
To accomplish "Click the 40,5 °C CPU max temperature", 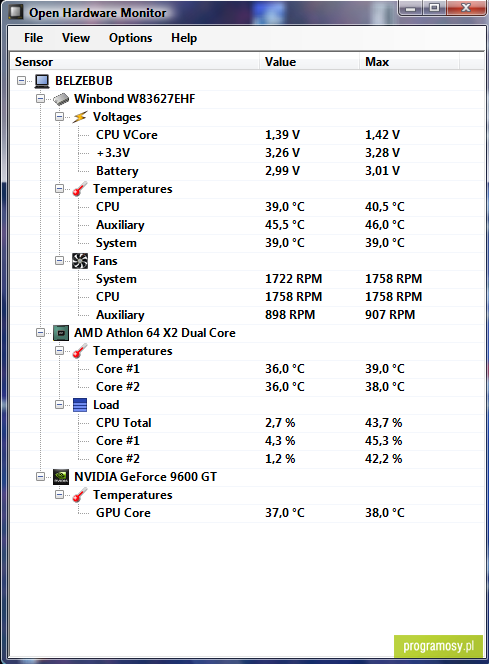I will (x=384, y=207).
